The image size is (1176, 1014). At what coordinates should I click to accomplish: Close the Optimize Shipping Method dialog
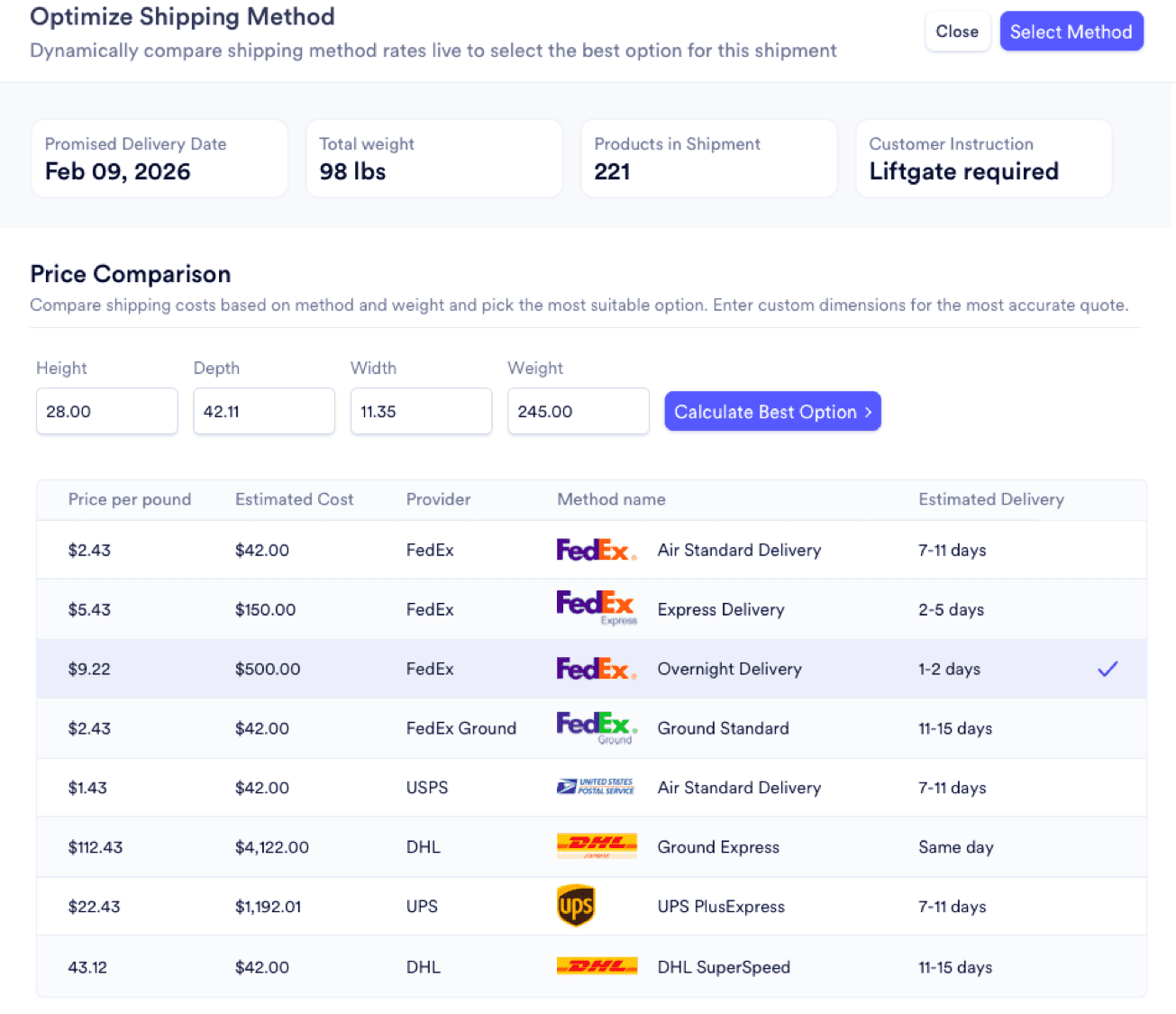coord(956,32)
